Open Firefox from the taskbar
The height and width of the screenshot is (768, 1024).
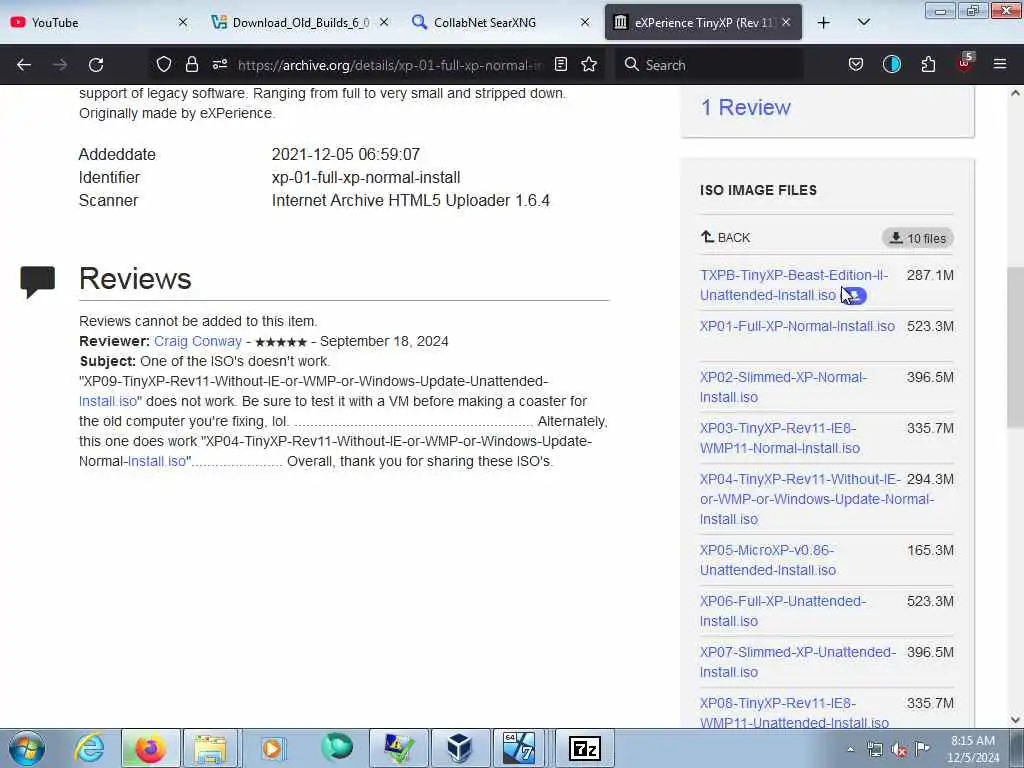[x=150, y=748]
